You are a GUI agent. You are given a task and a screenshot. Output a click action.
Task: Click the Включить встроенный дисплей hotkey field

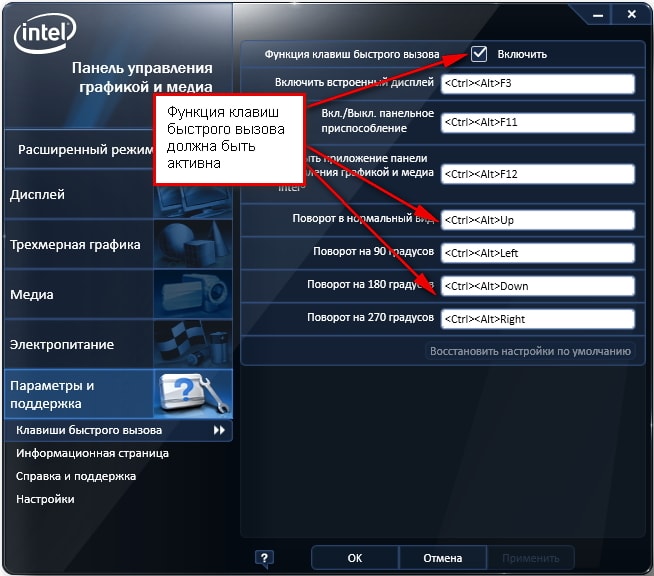(537, 84)
